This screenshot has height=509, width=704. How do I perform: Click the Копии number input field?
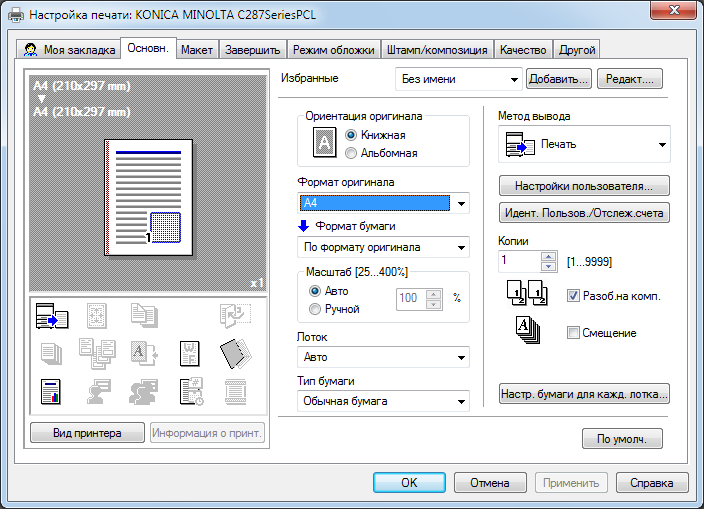(x=519, y=261)
